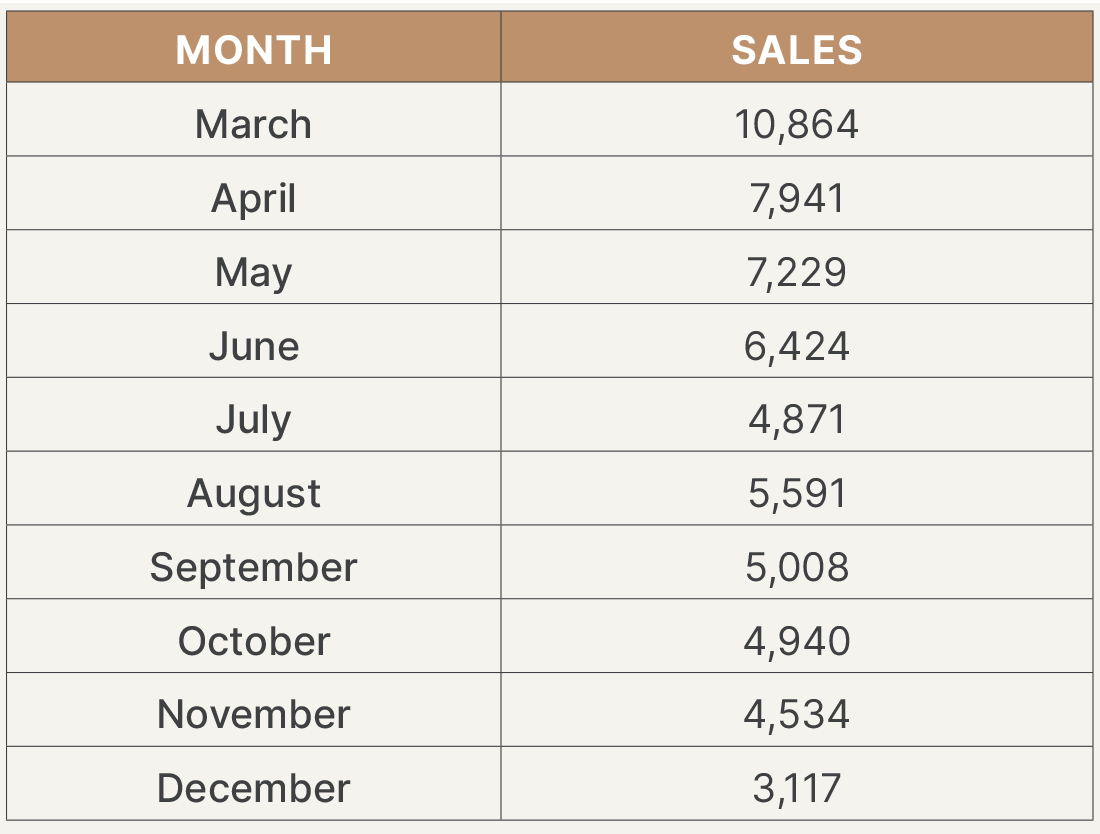The width and height of the screenshot is (1100, 834).
Task: Click the November month cell
Action: pyautogui.click(x=254, y=714)
